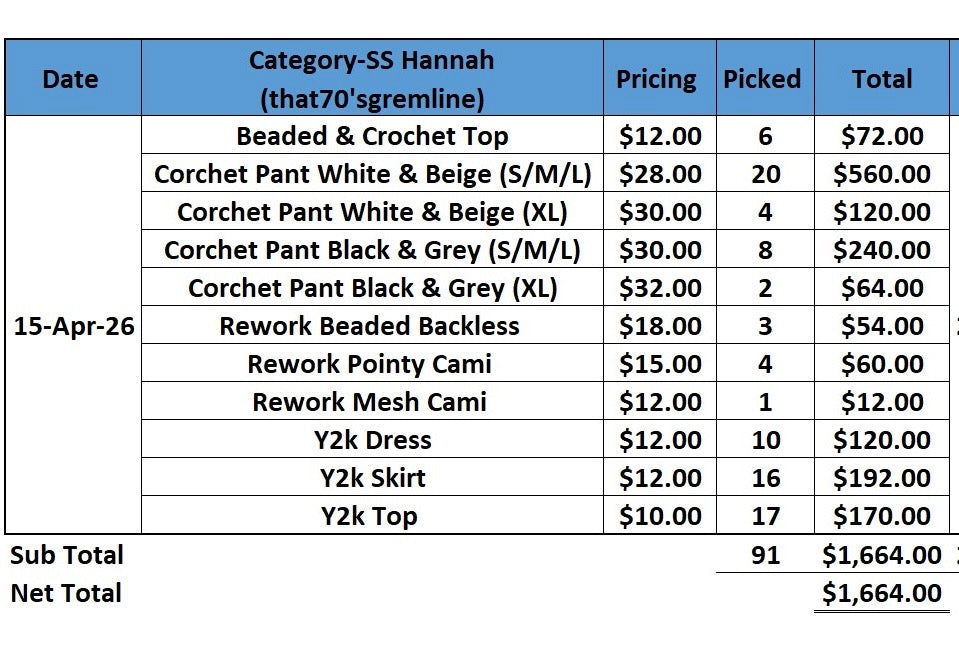Select Corchet Pant White & Beige (XL) cell

tap(372, 211)
